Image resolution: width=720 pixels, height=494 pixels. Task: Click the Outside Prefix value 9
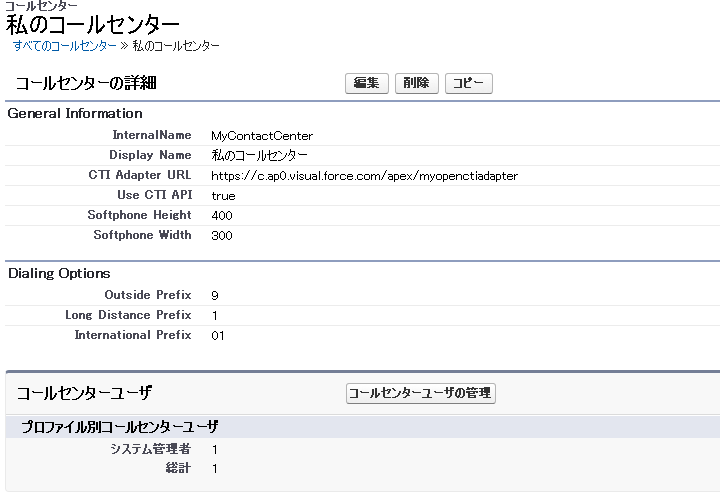click(214, 295)
